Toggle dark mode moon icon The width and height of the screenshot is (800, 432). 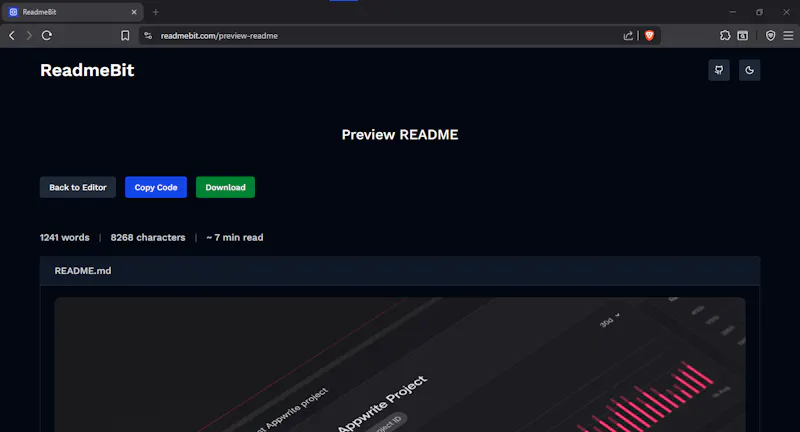tap(749, 70)
